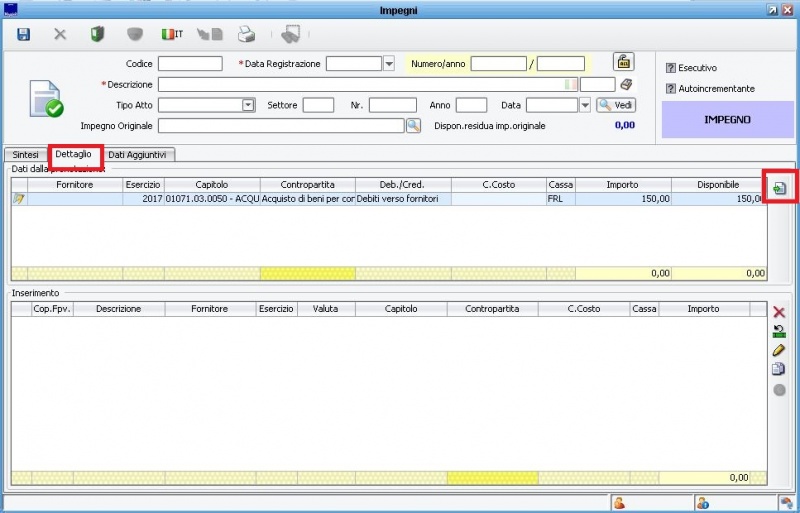Image resolution: width=800 pixels, height=513 pixels.
Task: Click magnifier icon next to Impegno Originale
Action: 413,126
